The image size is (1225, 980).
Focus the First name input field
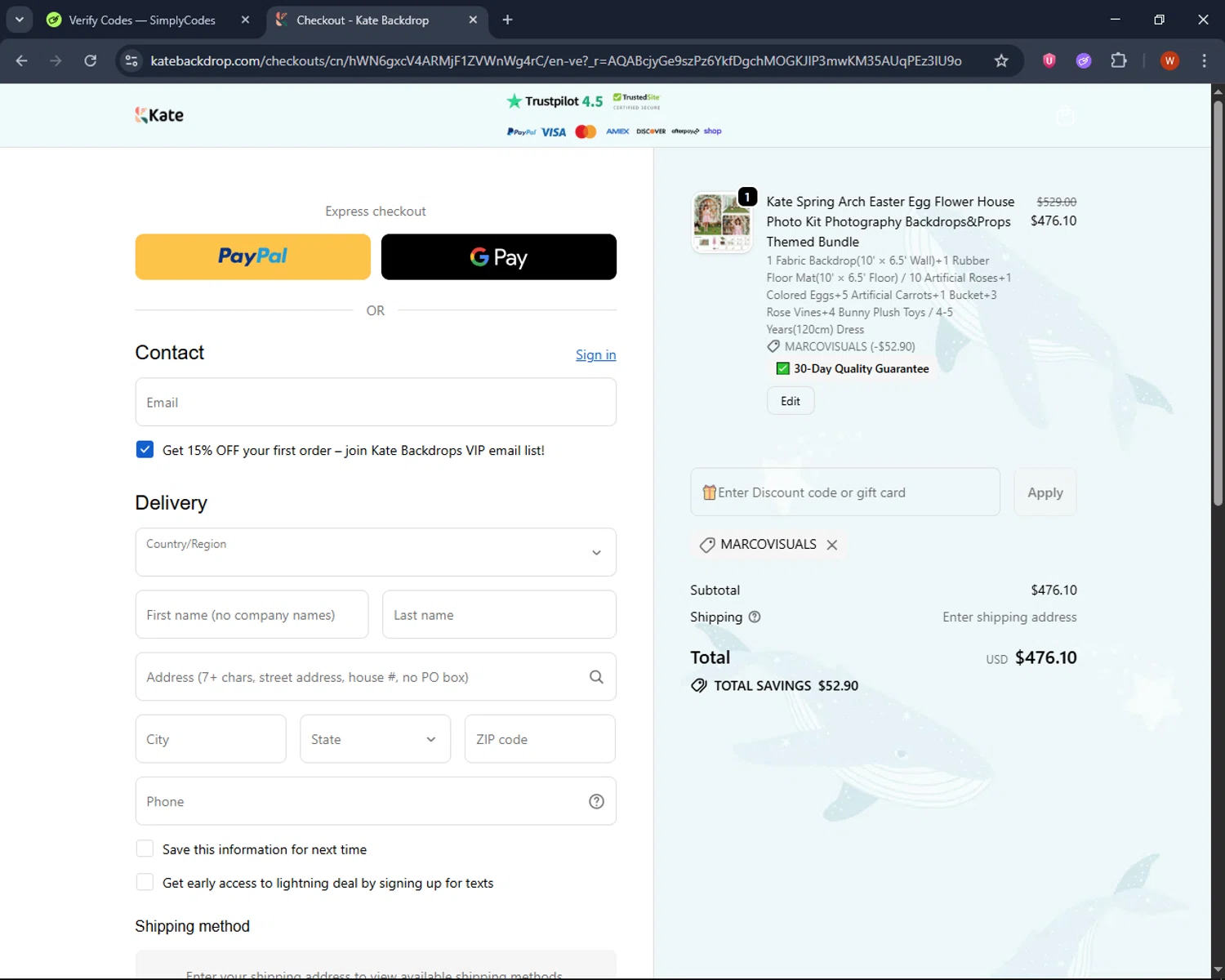point(252,615)
